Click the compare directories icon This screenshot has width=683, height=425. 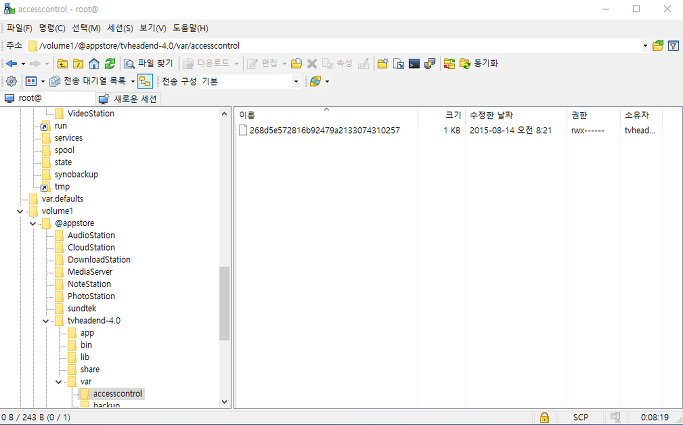point(449,64)
